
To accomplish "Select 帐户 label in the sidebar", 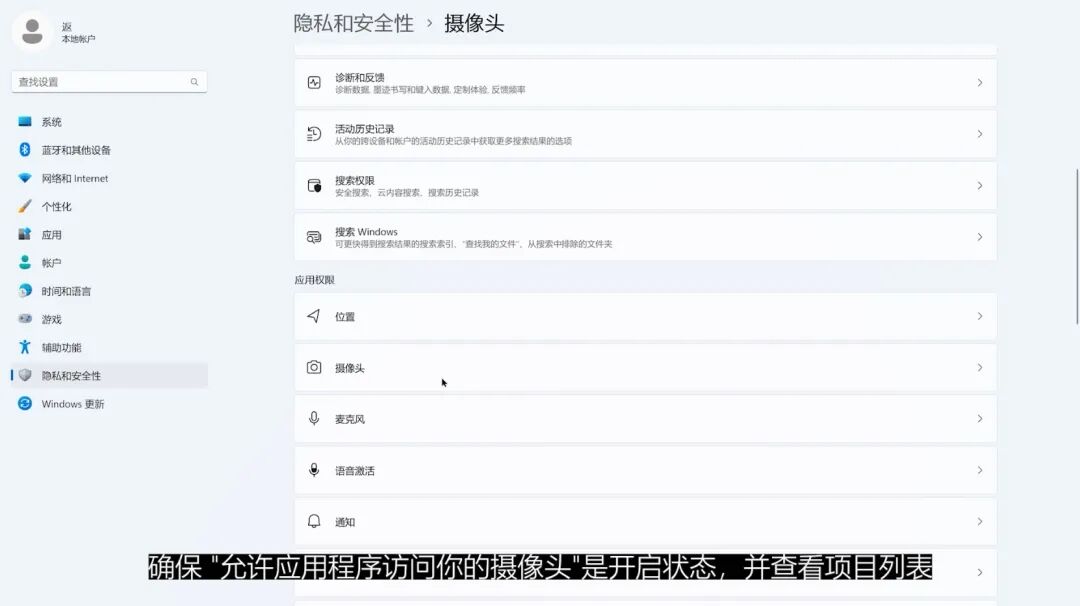I will click(52, 263).
